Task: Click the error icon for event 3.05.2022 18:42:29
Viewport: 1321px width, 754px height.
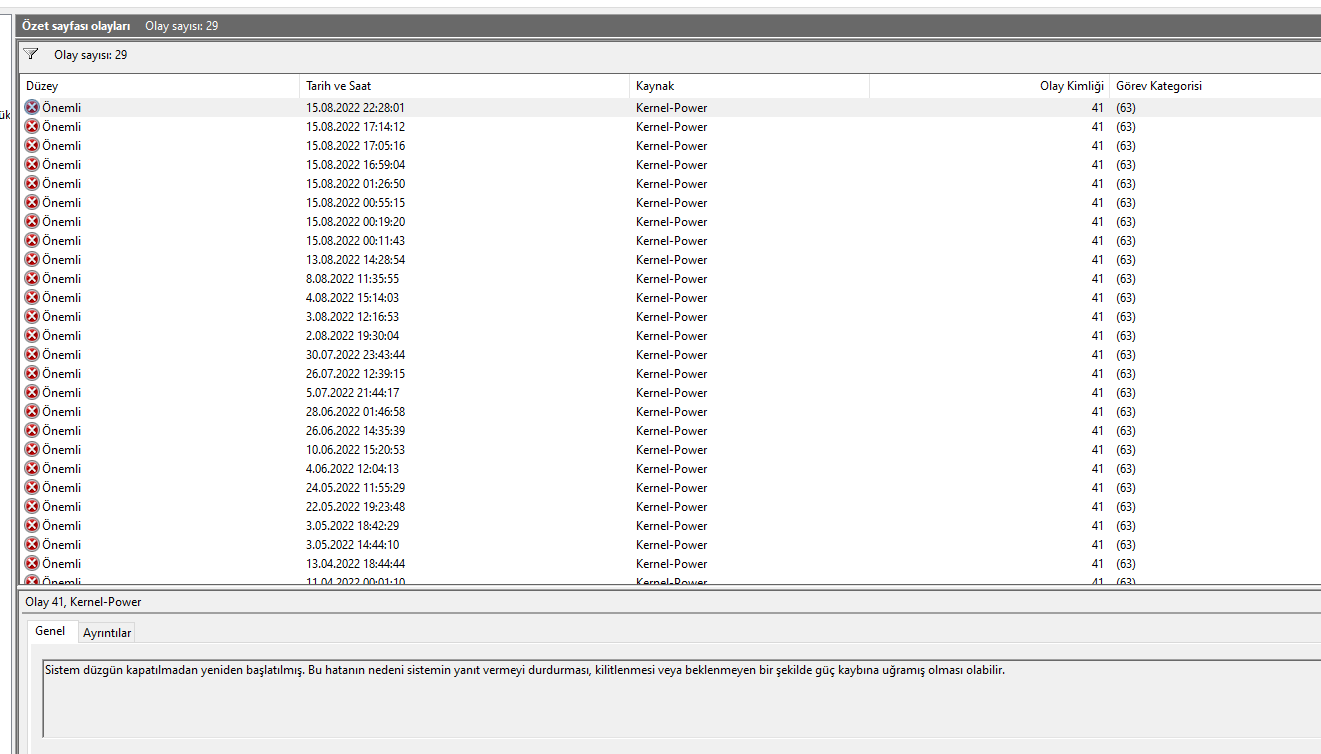Action: tap(32, 525)
